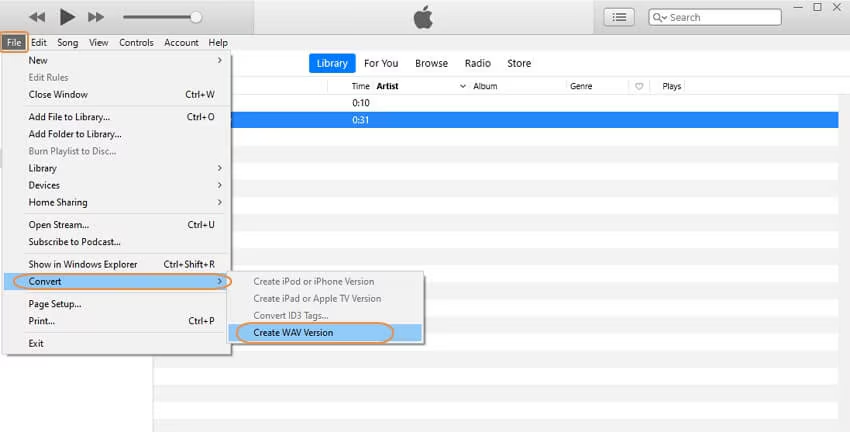
Task: Switch to the For You tab
Action: coord(381,63)
